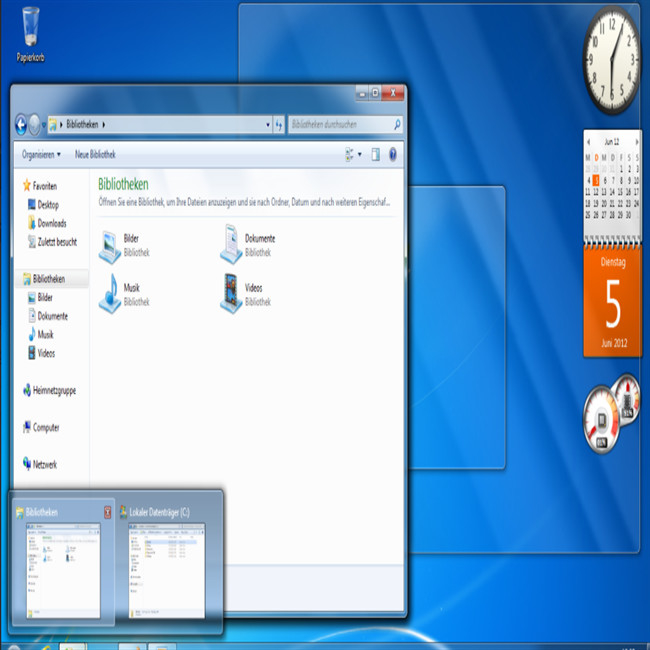Select Desktop in the navigation pane

(43, 204)
